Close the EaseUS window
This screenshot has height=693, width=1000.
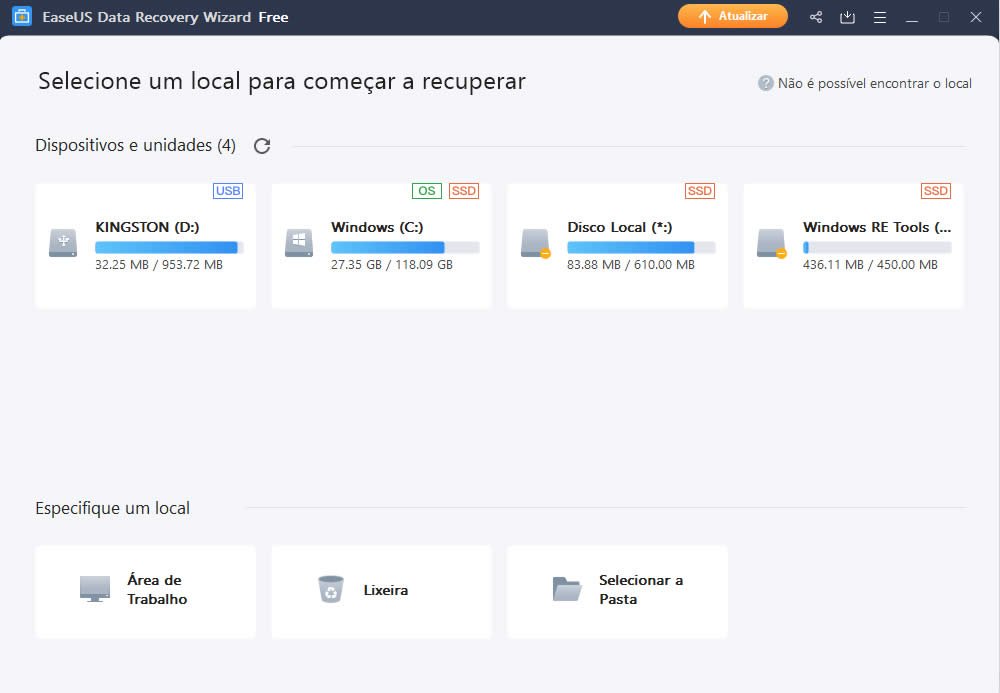pyautogui.click(x=976, y=17)
